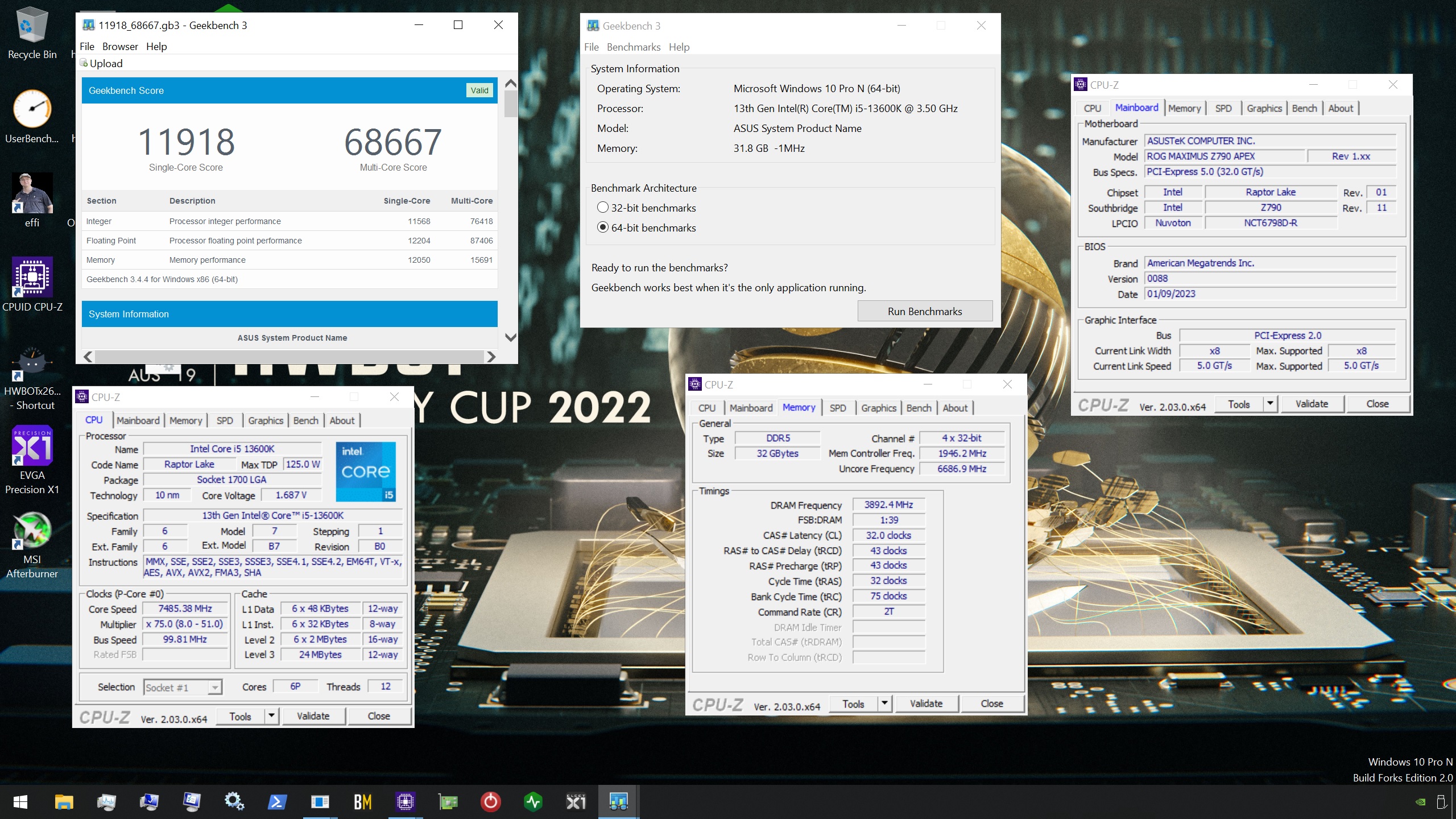This screenshot has width=1456, height=819.
Task: Click scroll-left arrow in Geekbench results window
Action: pos(88,357)
